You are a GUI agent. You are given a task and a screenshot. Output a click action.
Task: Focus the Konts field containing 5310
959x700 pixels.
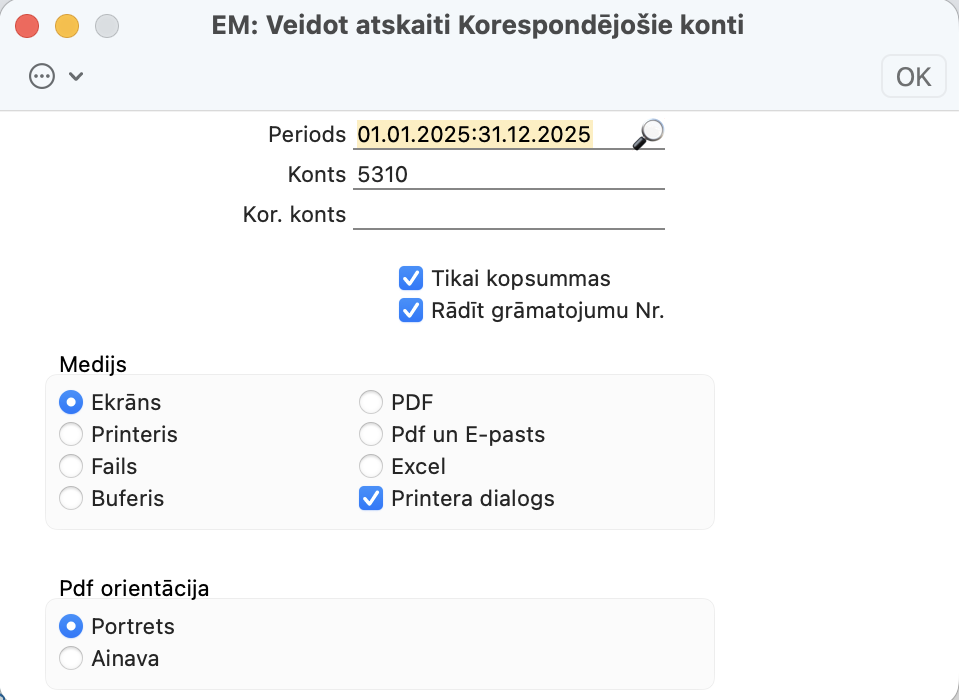(x=508, y=175)
